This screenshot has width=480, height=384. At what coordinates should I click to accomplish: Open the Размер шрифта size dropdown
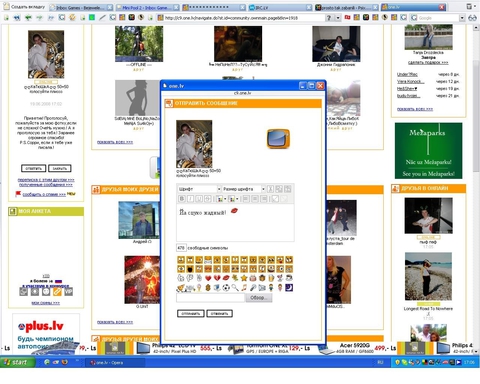(243, 189)
